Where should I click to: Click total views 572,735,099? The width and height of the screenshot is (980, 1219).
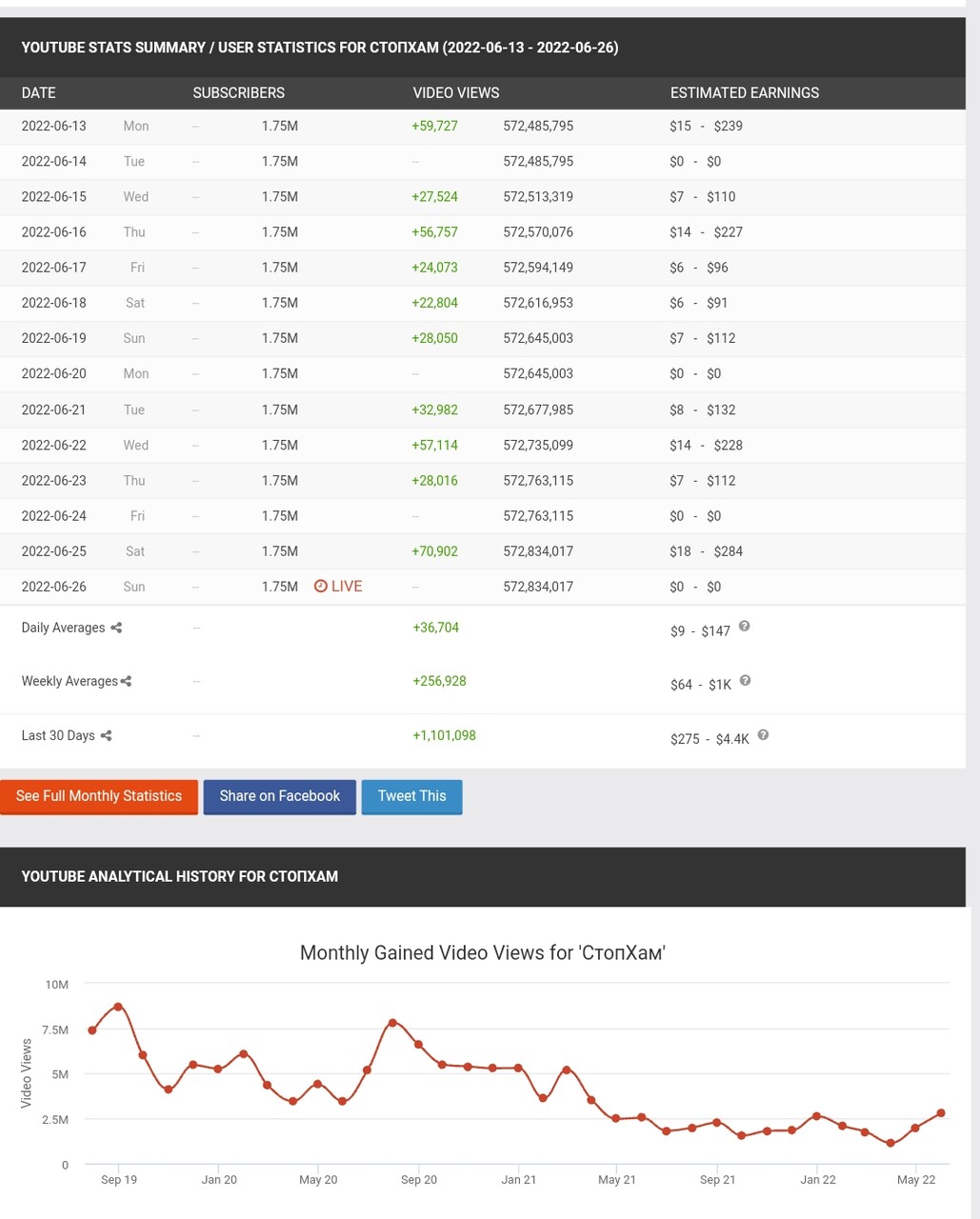point(538,445)
